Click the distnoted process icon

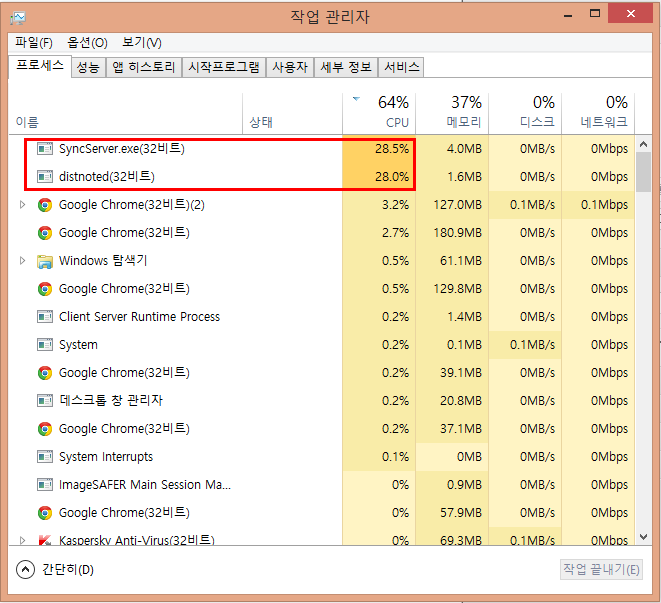point(45,177)
